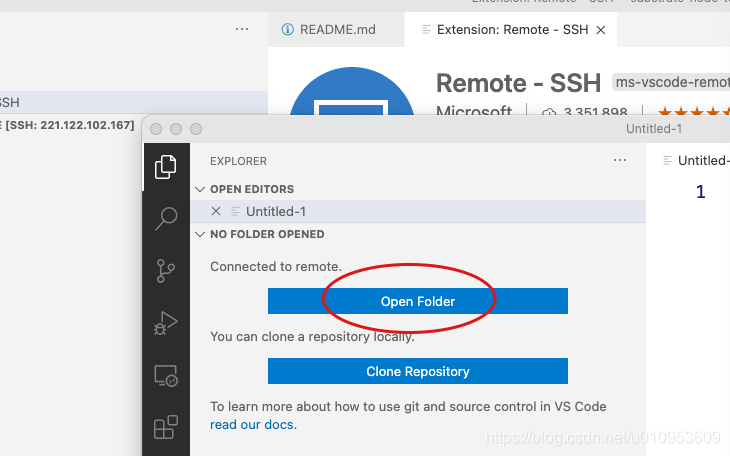The width and height of the screenshot is (730, 456).
Task: Click the Remote - SSH extension logo
Action: pyautogui.click(x=352, y=91)
